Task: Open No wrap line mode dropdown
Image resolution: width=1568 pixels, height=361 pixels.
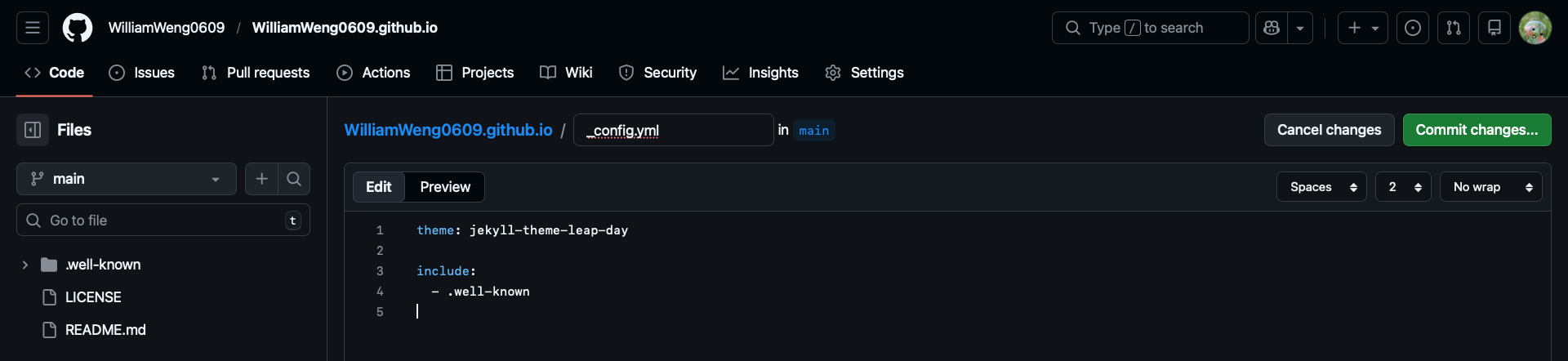Action: (x=1490, y=187)
